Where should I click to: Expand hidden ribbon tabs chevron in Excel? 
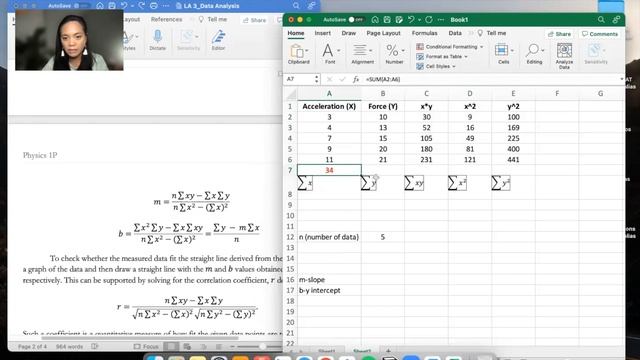click(x=471, y=33)
